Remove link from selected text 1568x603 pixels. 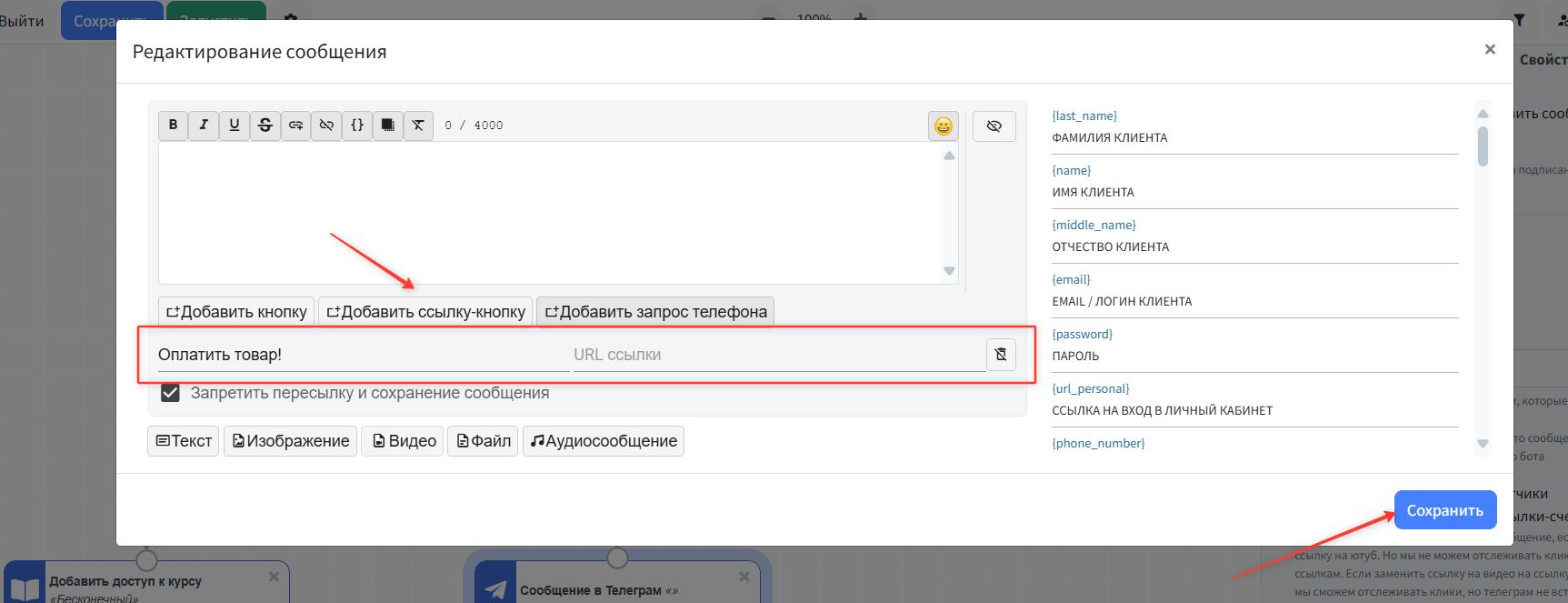(326, 126)
